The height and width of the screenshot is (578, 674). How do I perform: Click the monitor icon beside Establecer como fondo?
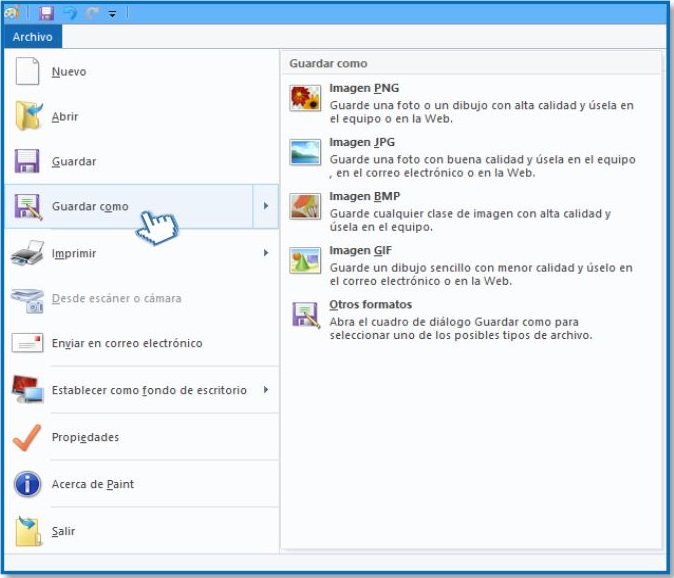tap(28, 389)
